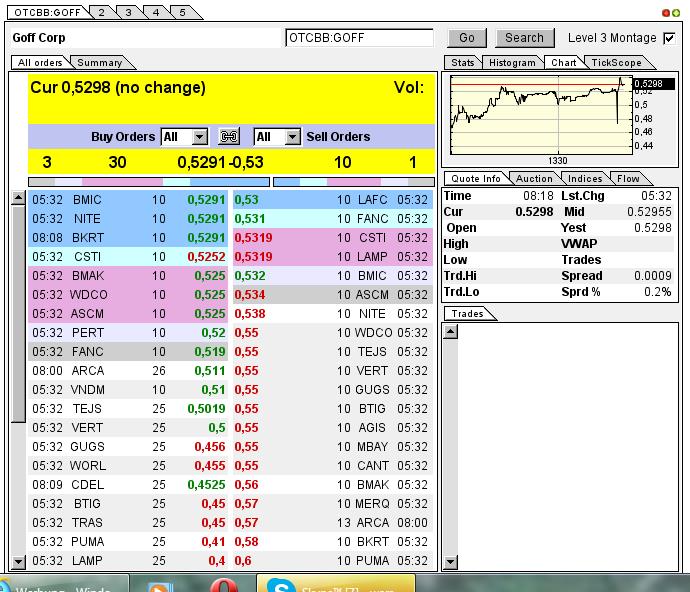Open the Buy Orders All dropdown
Screen dimensions: 690x592
pos(184,136)
